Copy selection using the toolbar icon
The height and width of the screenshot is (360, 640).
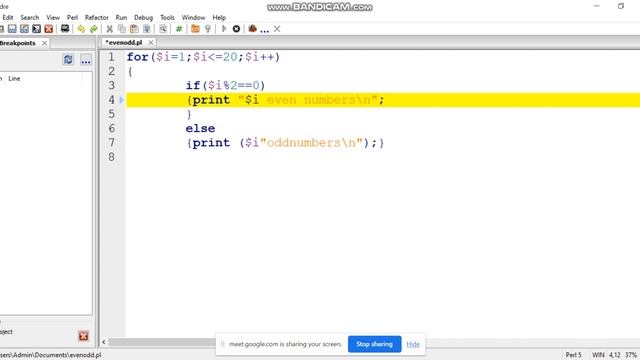point(122,29)
